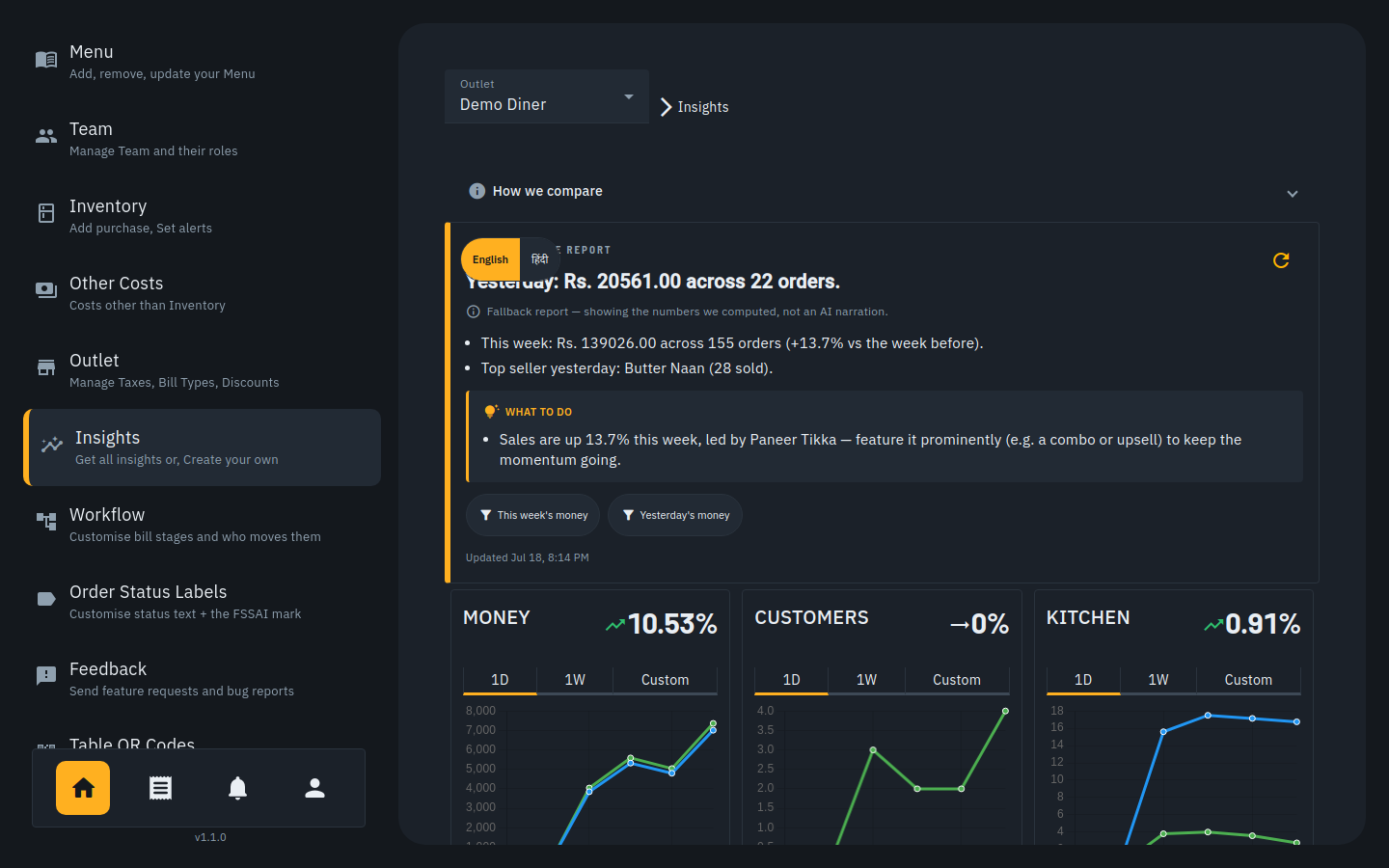The image size is (1389, 868).
Task: Click the Team people icon
Action: click(46, 137)
